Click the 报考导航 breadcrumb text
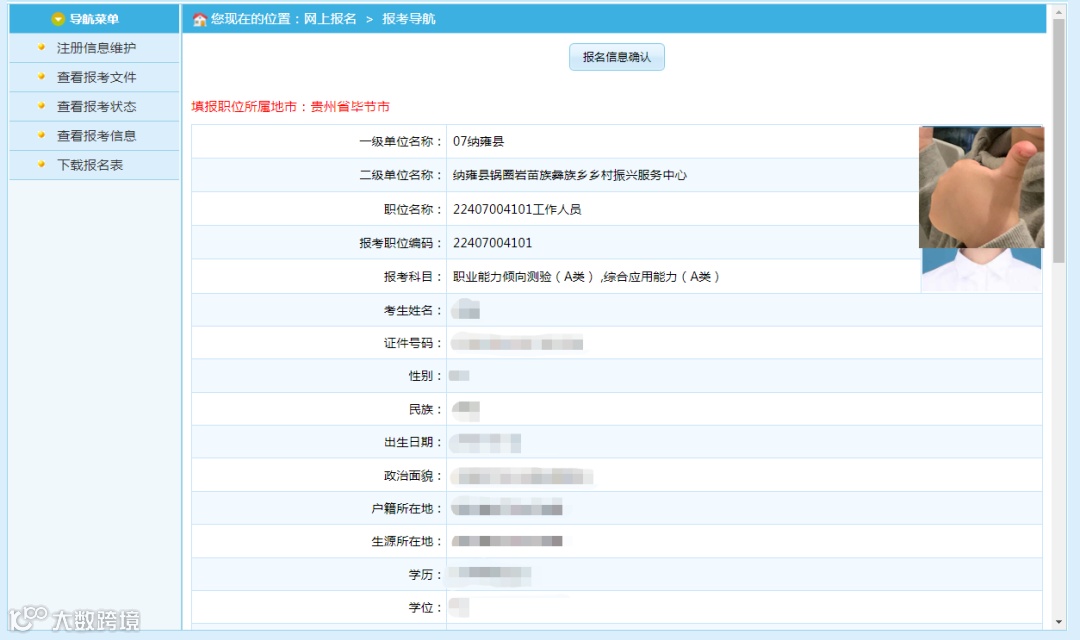 pos(408,19)
